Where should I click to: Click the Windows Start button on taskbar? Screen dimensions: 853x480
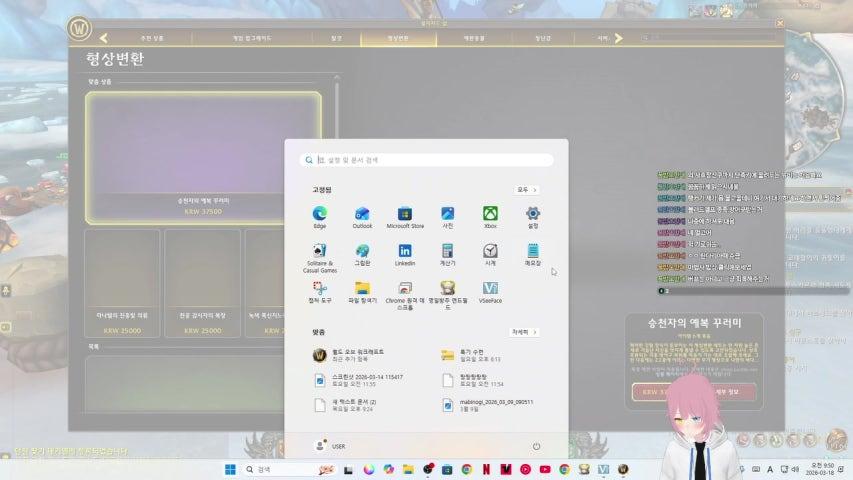[x=230, y=469]
